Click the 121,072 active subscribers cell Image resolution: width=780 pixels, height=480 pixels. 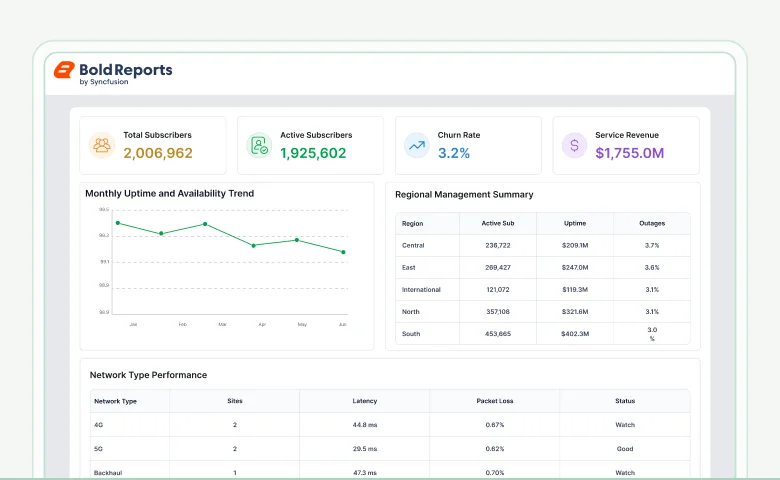click(x=498, y=289)
